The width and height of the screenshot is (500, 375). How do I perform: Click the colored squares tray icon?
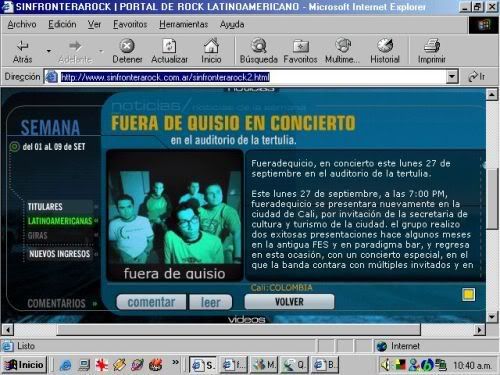(x=400, y=365)
